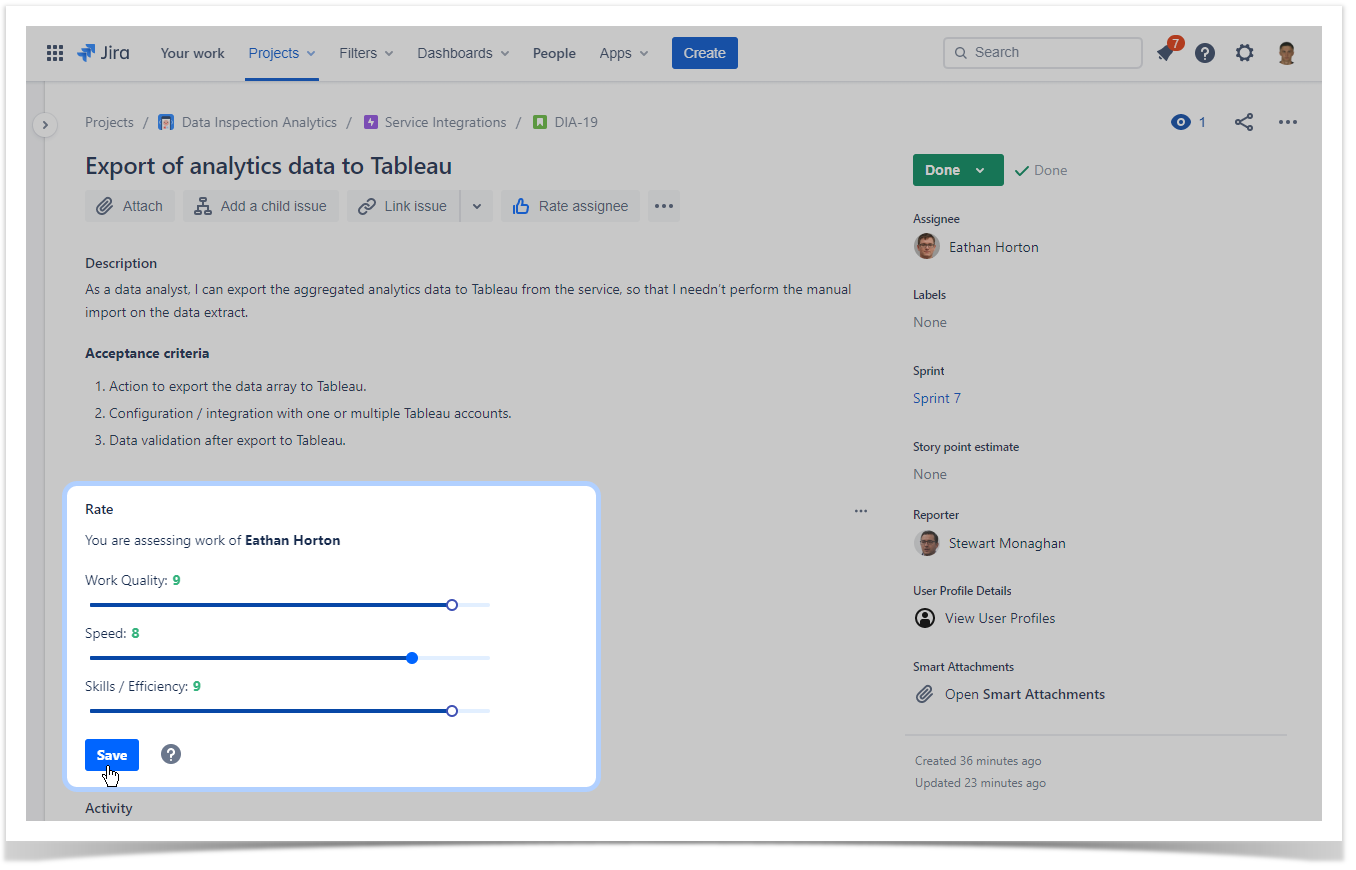Click the reporter name Stewart Monaghan

point(1007,544)
